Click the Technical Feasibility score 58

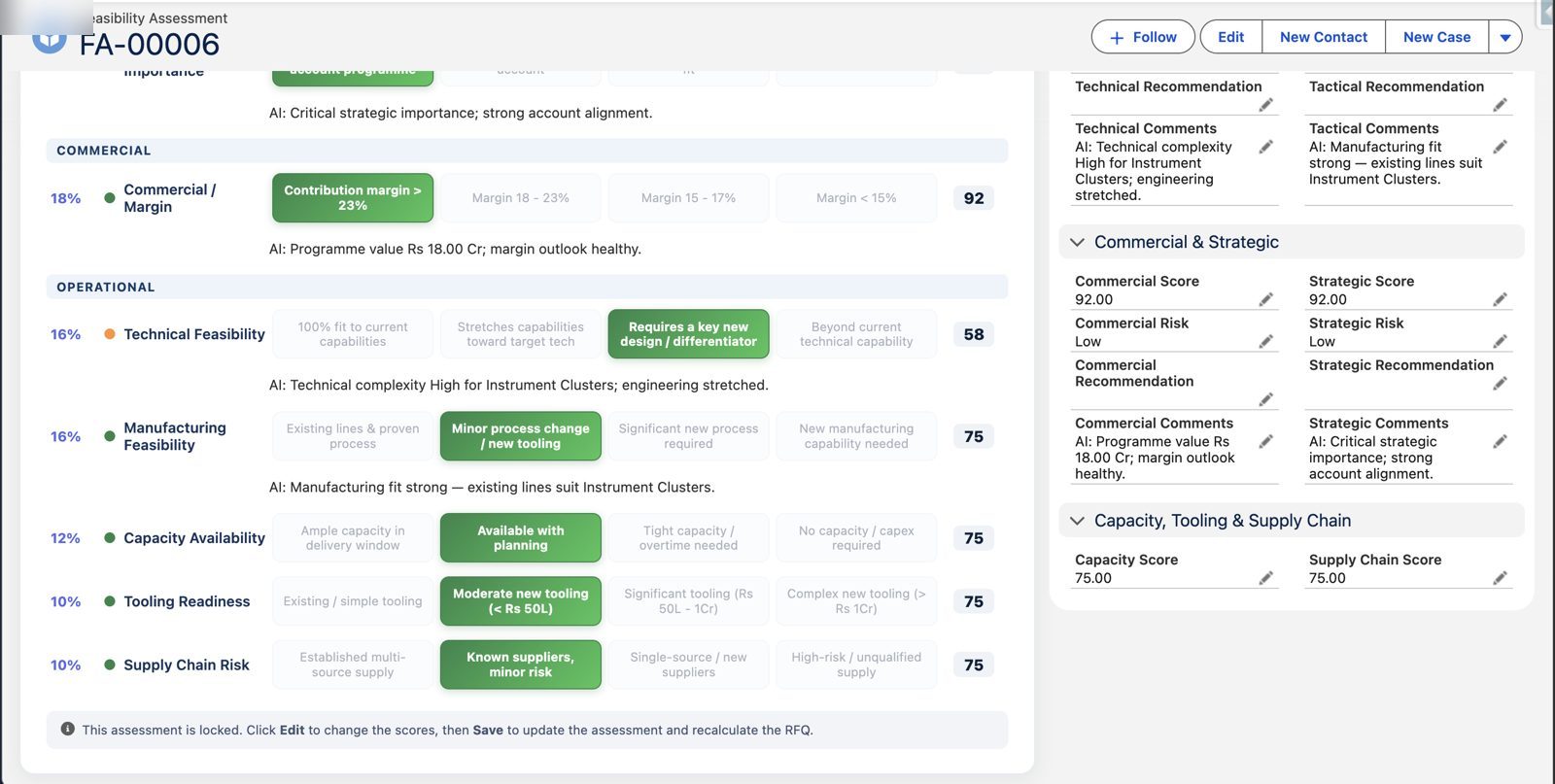point(974,334)
